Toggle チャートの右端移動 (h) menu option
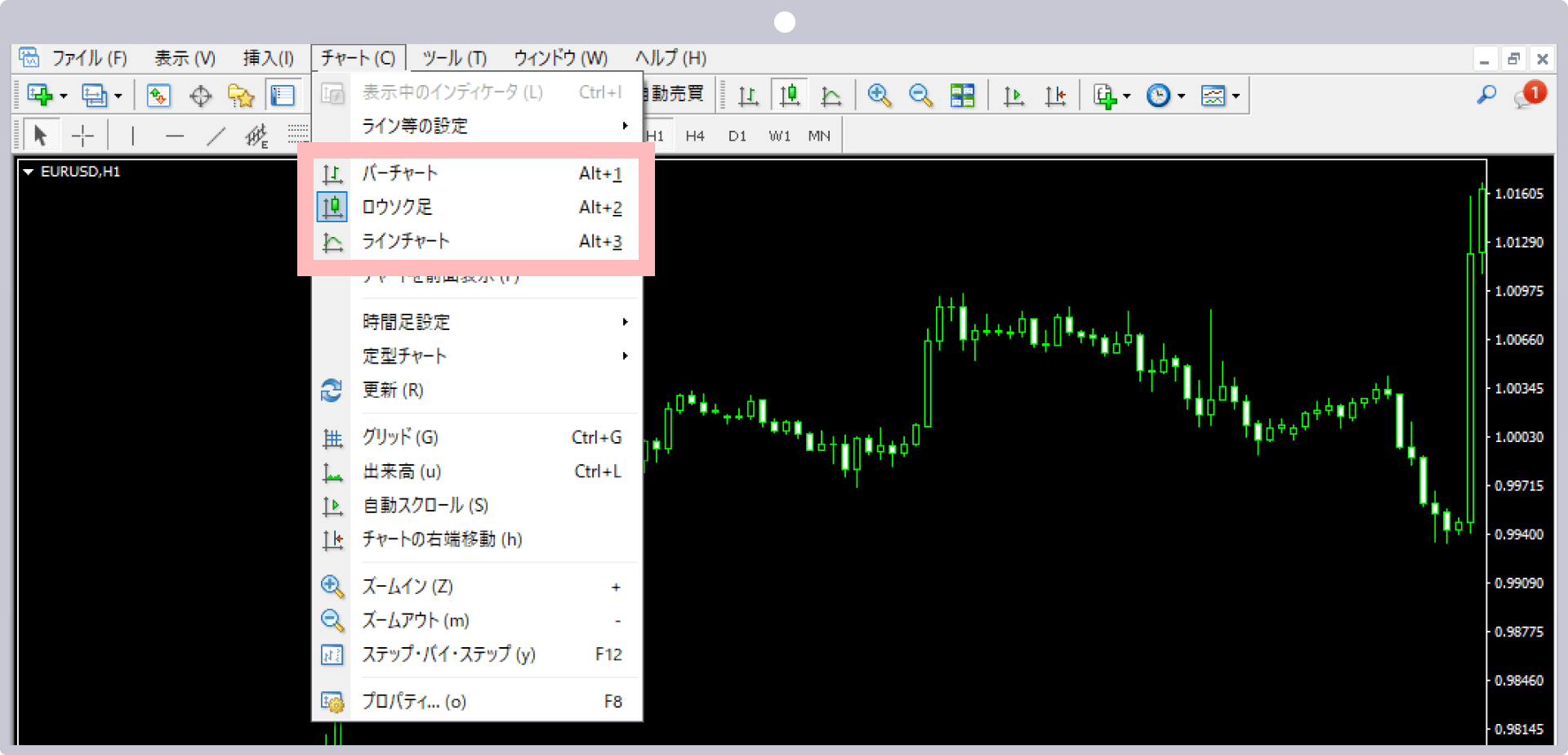The image size is (1568, 755). click(477, 539)
